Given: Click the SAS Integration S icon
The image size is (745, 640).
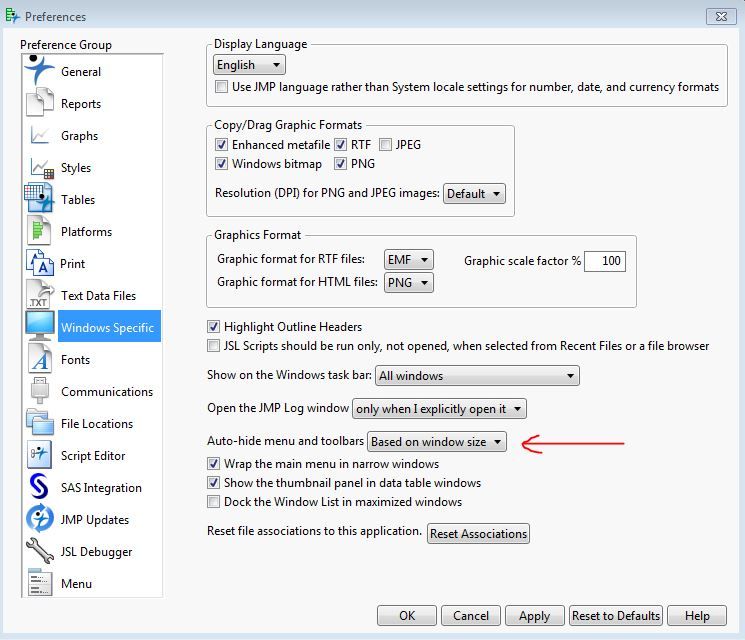Looking at the screenshot, I should (x=39, y=487).
